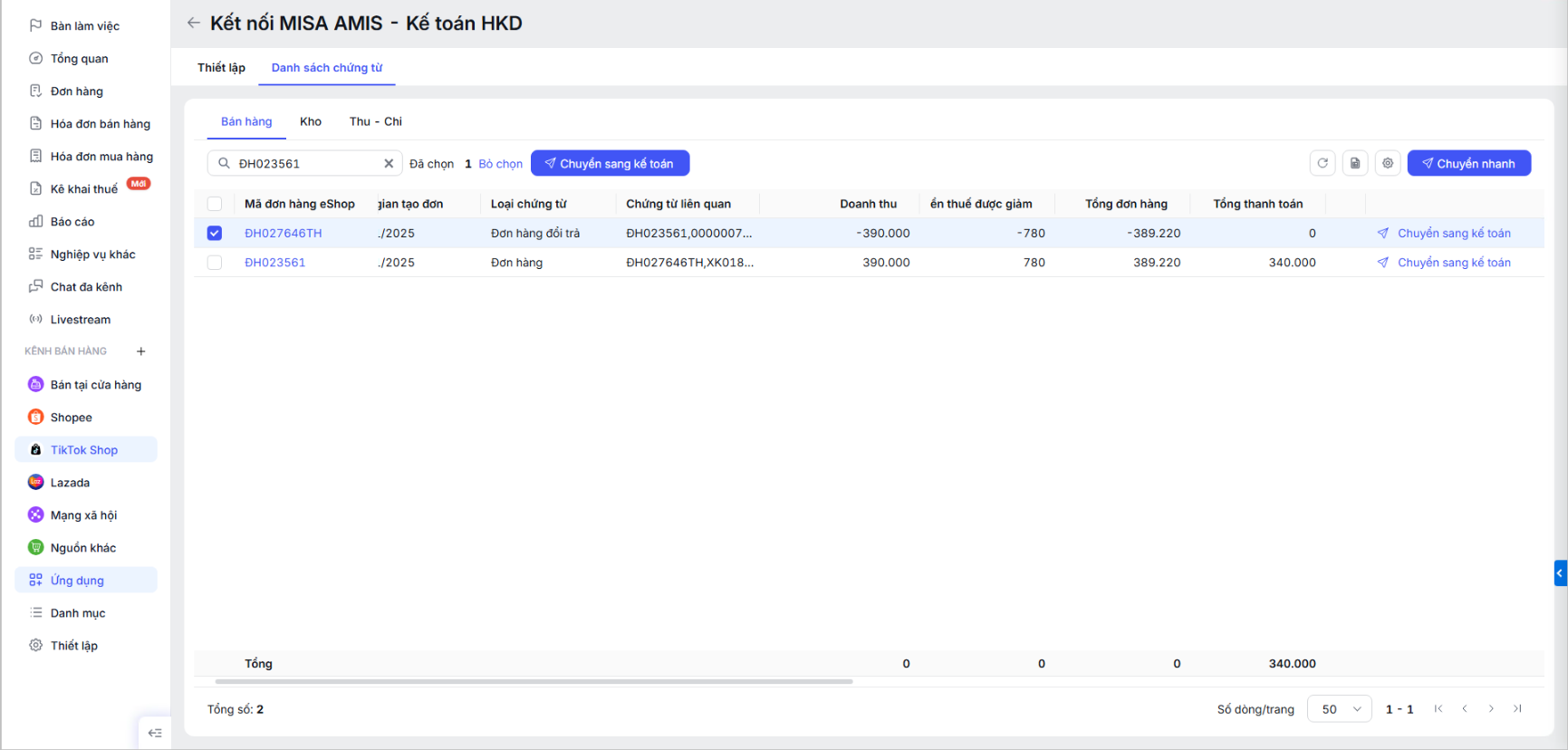The image size is (1568, 750).
Task: Clear the search field text
Action: click(389, 164)
